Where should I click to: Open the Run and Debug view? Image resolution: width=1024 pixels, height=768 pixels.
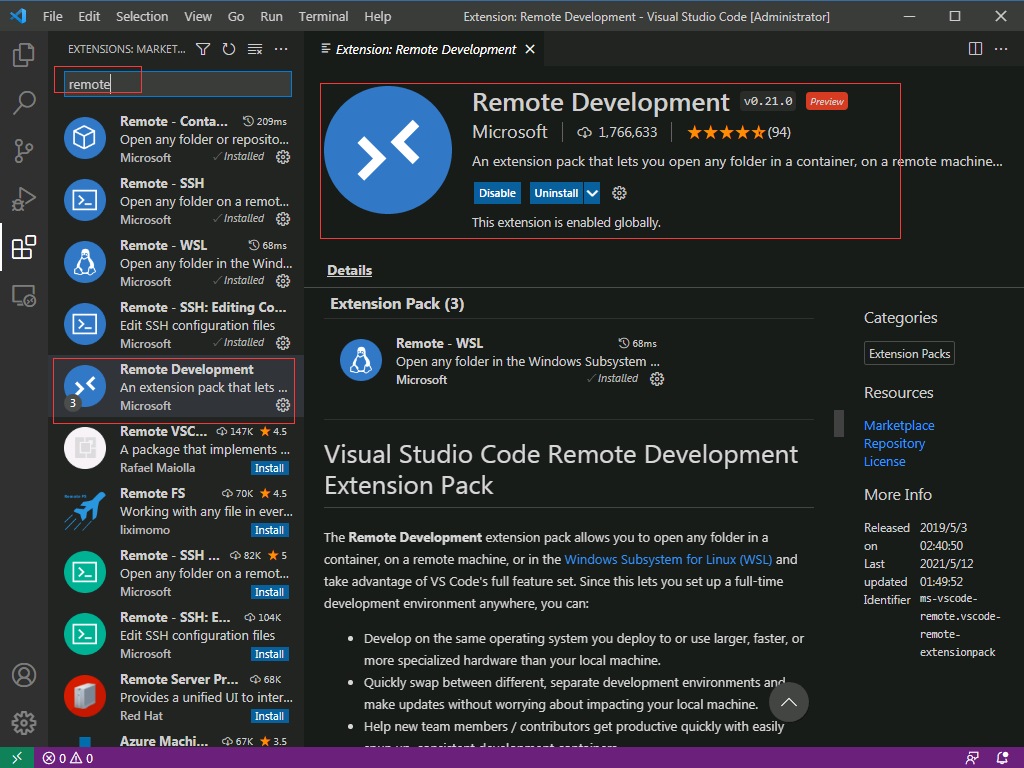[24, 199]
